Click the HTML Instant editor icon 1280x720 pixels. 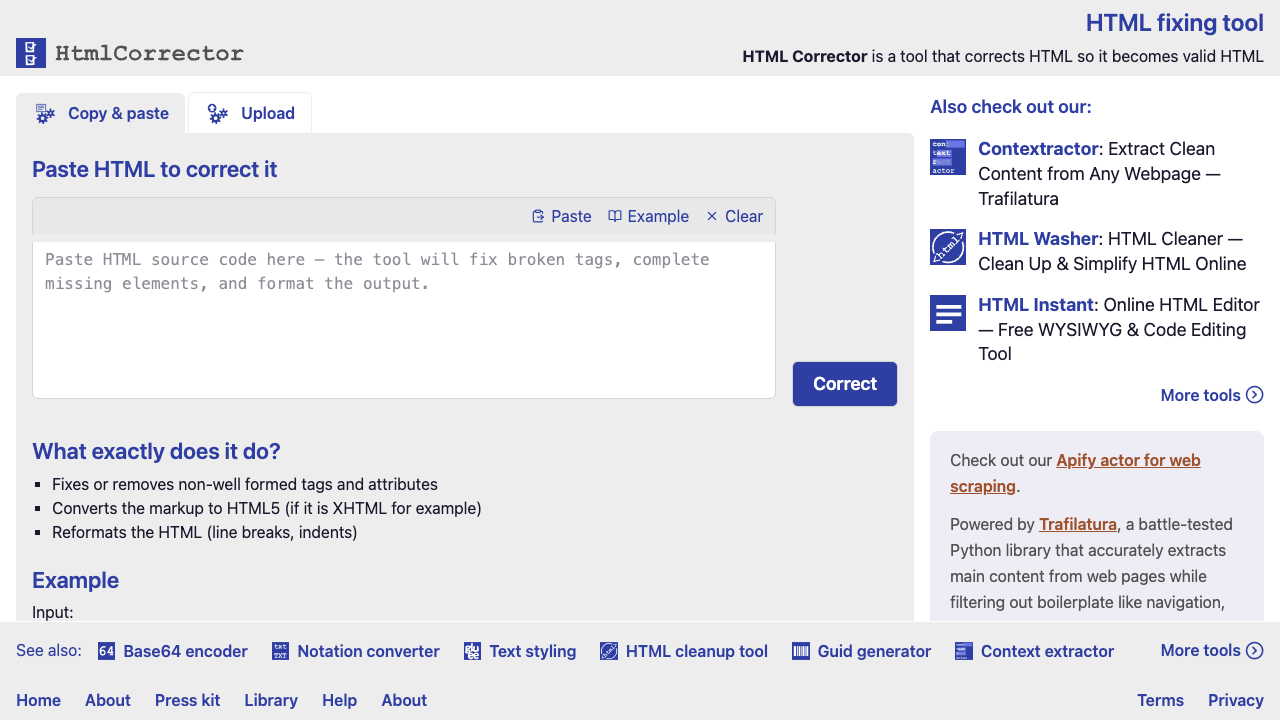947,313
